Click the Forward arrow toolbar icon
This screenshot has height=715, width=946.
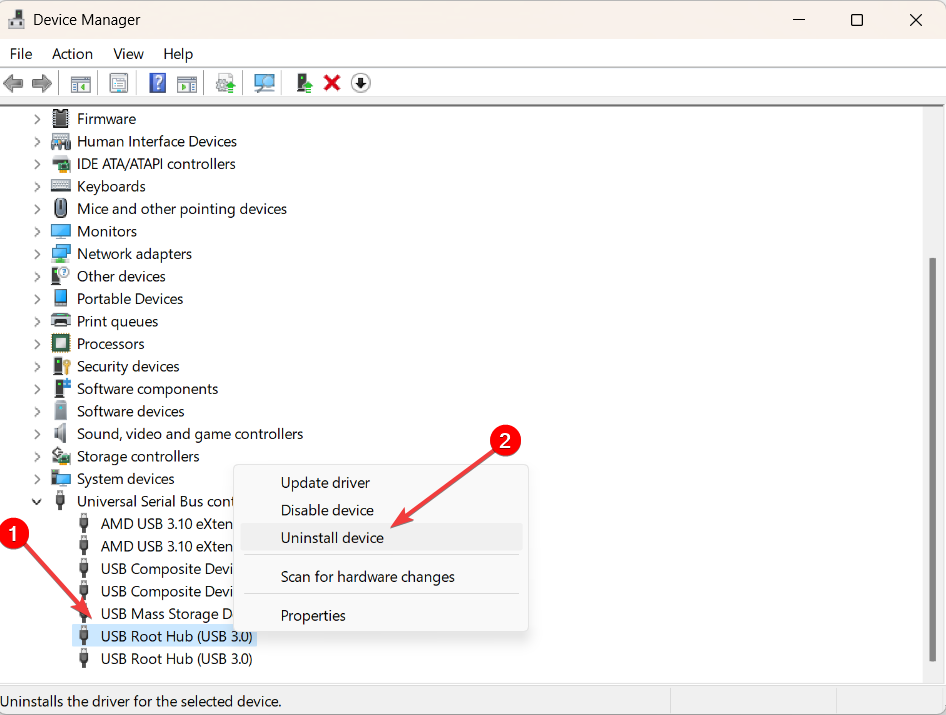(x=42, y=83)
